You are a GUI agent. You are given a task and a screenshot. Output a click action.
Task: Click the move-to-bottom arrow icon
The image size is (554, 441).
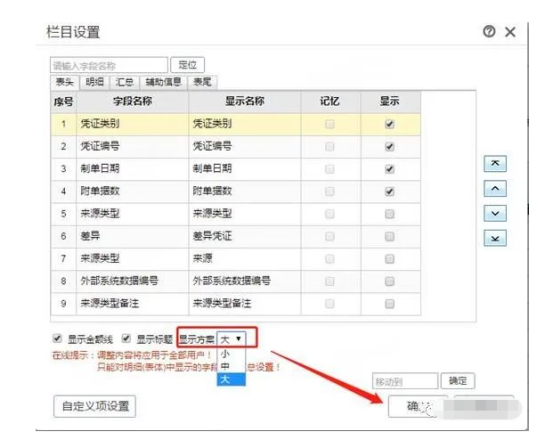click(x=495, y=238)
